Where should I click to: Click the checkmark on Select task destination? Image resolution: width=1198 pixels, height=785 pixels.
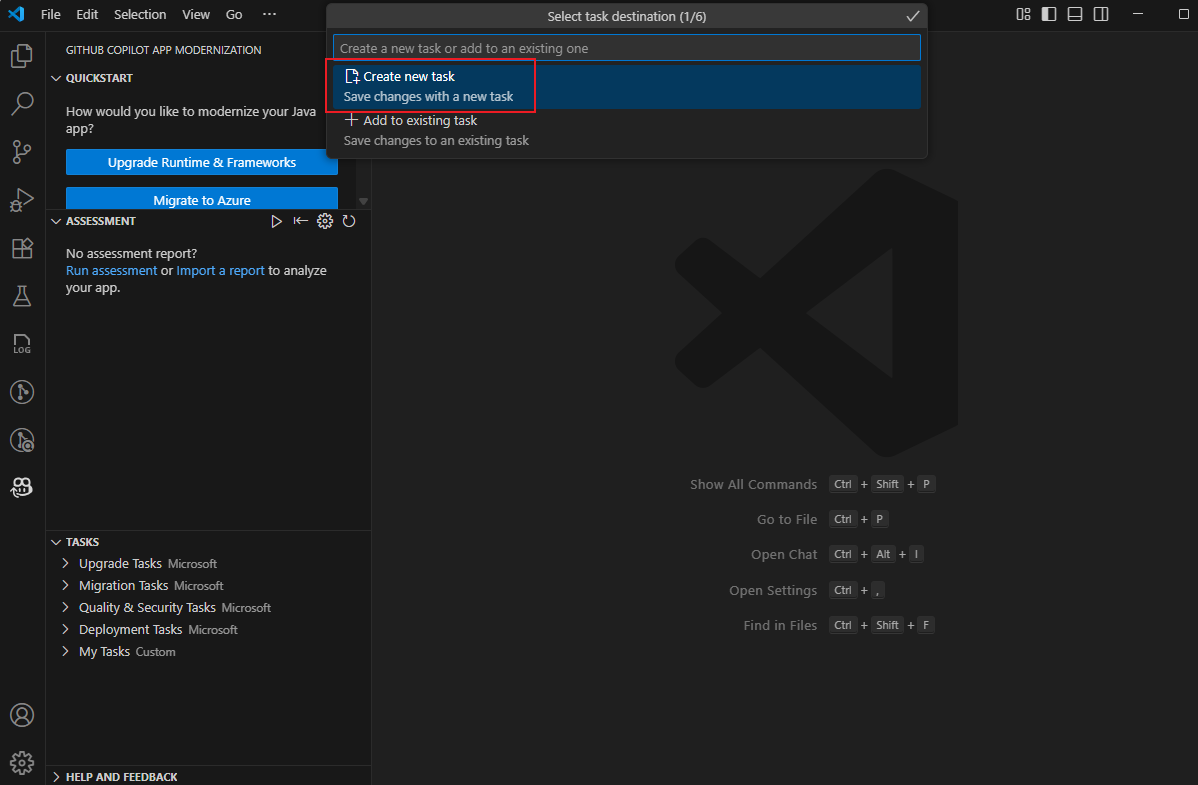pyautogui.click(x=912, y=16)
